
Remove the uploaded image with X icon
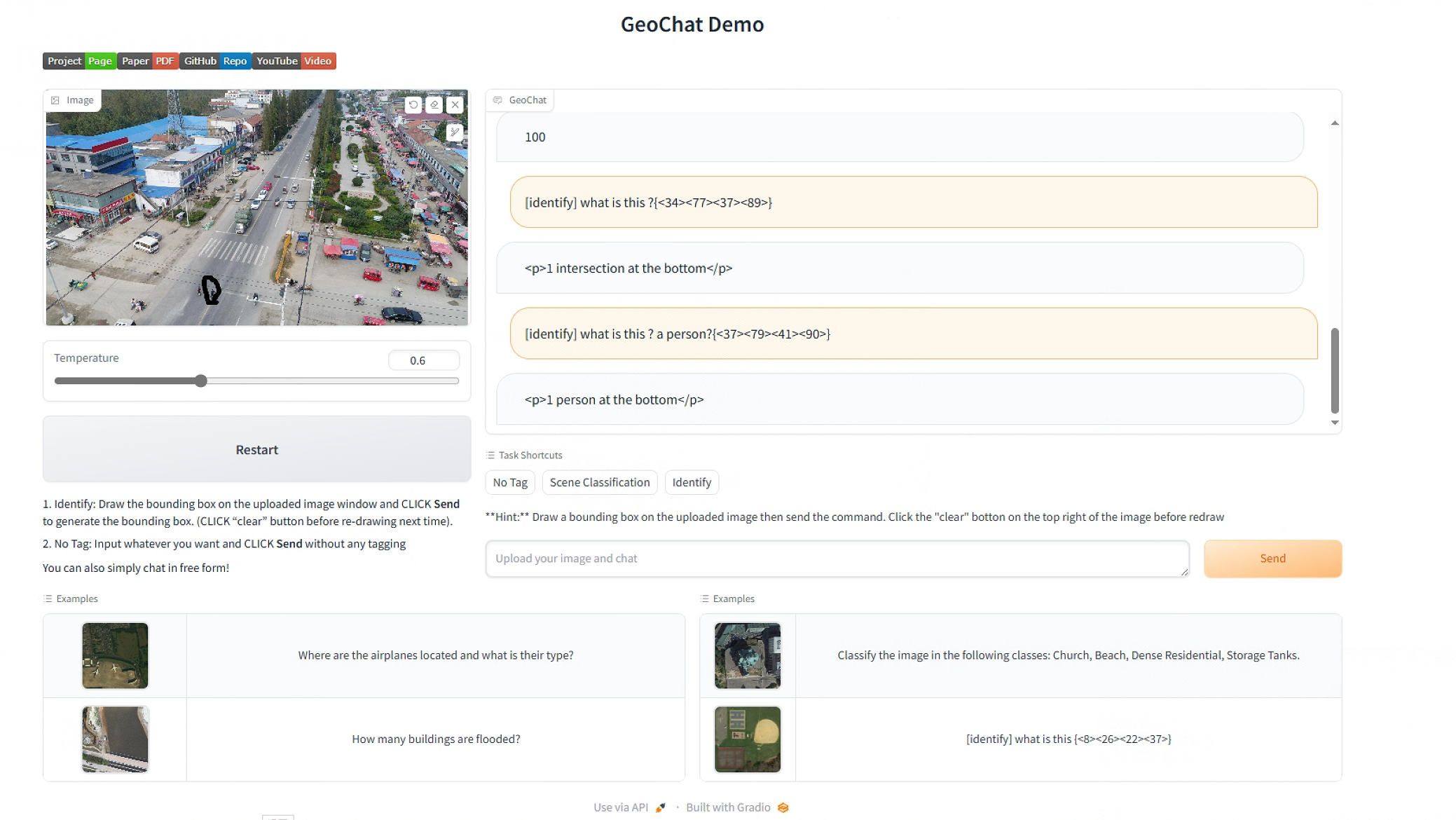click(x=455, y=104)
